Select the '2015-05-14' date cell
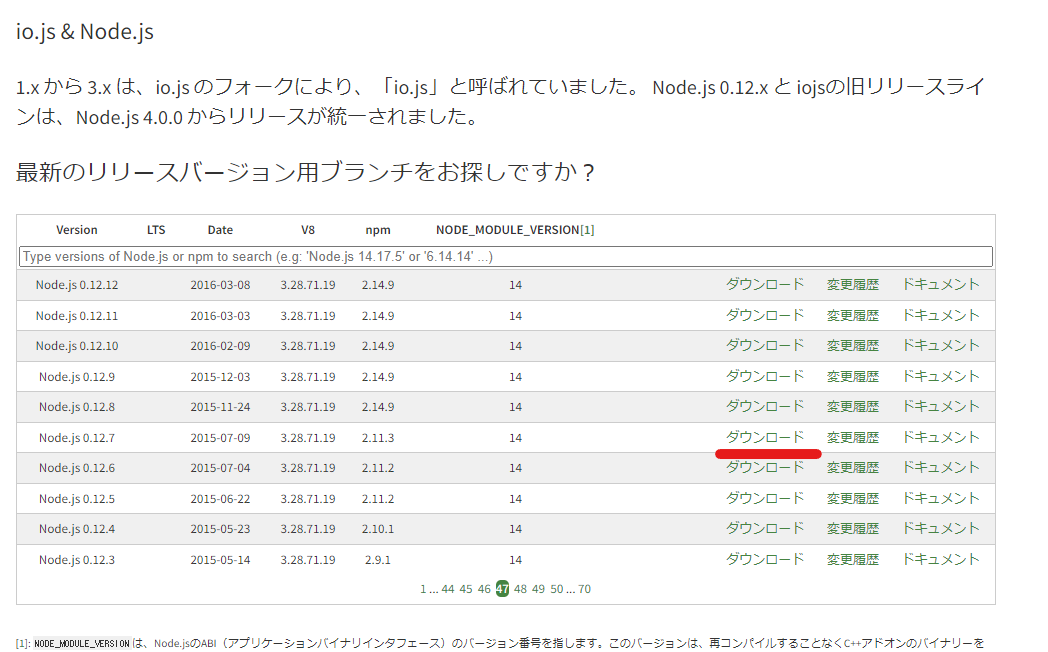Viewport: 1048px width, 652px height. pyautogui.click(x=220, y=560)
